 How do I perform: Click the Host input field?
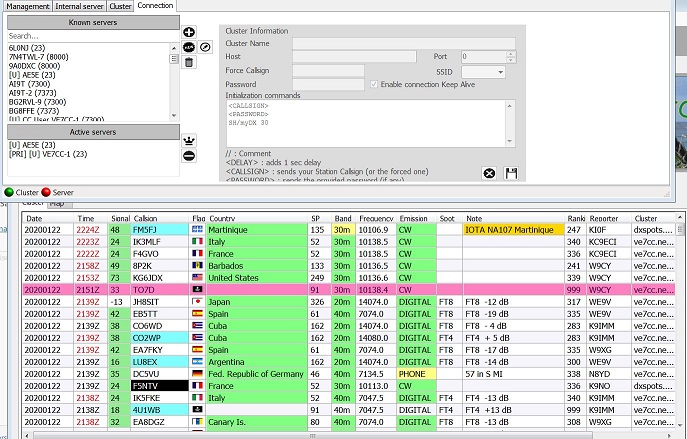pyautogui.click(x=354, y=57)
